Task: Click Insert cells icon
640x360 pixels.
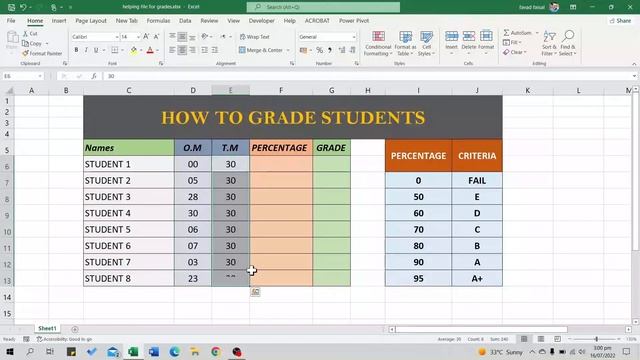Action: pos(451,36)
